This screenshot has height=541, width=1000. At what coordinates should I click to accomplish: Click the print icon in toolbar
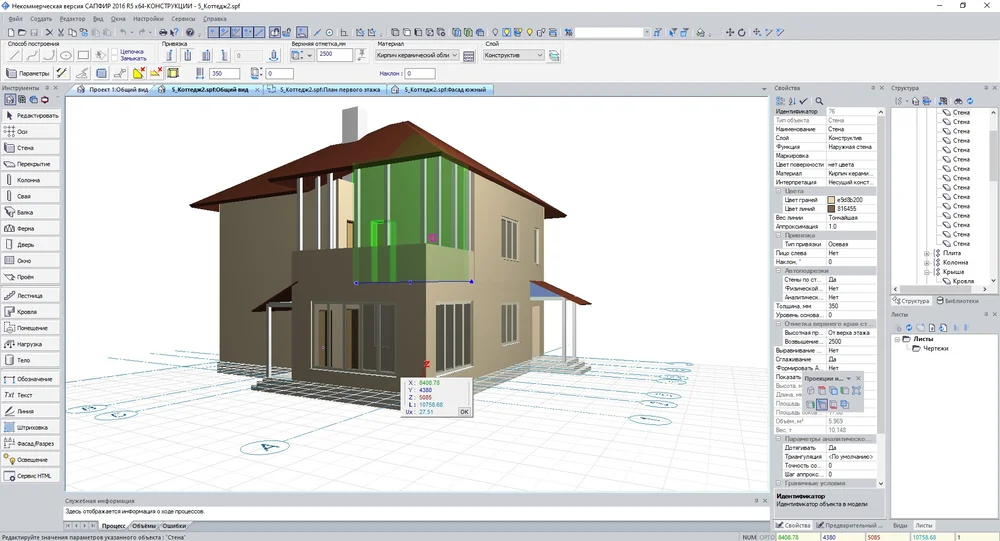coord(163,32)
